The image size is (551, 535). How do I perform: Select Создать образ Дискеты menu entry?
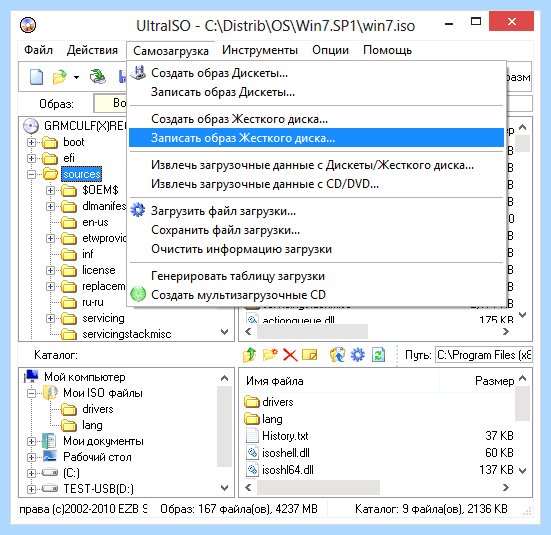pyautogui.click(x=316, y=73)
